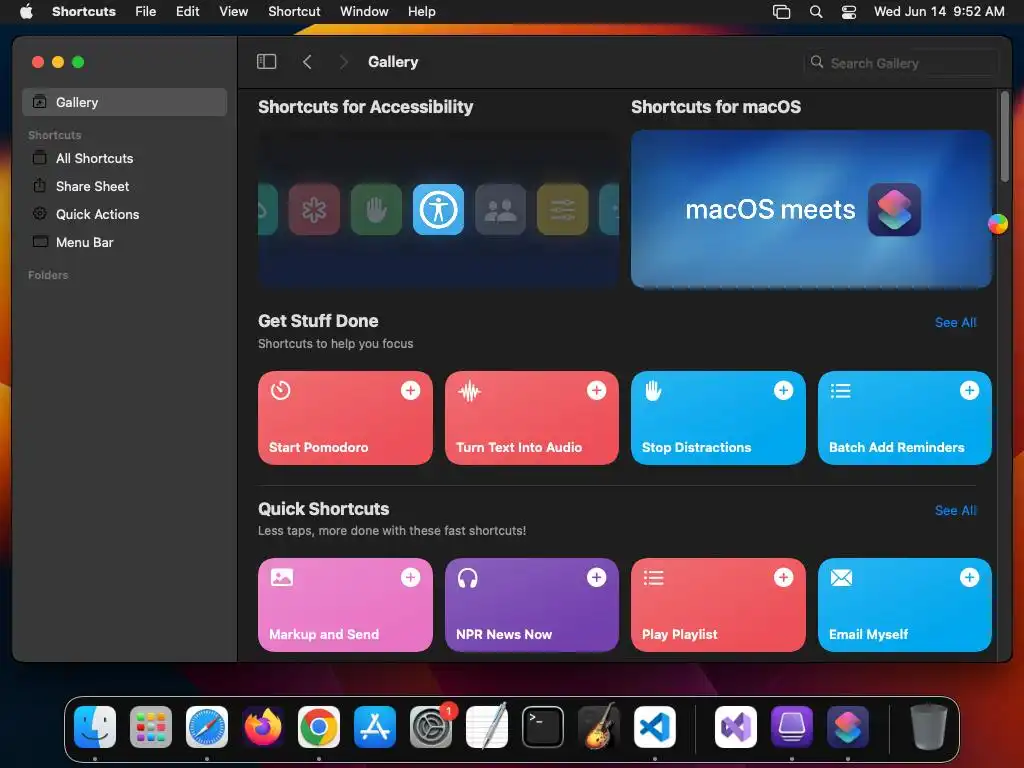Launch Google Chrome from the Dock

pyautogui.click(x=319, y=727)
